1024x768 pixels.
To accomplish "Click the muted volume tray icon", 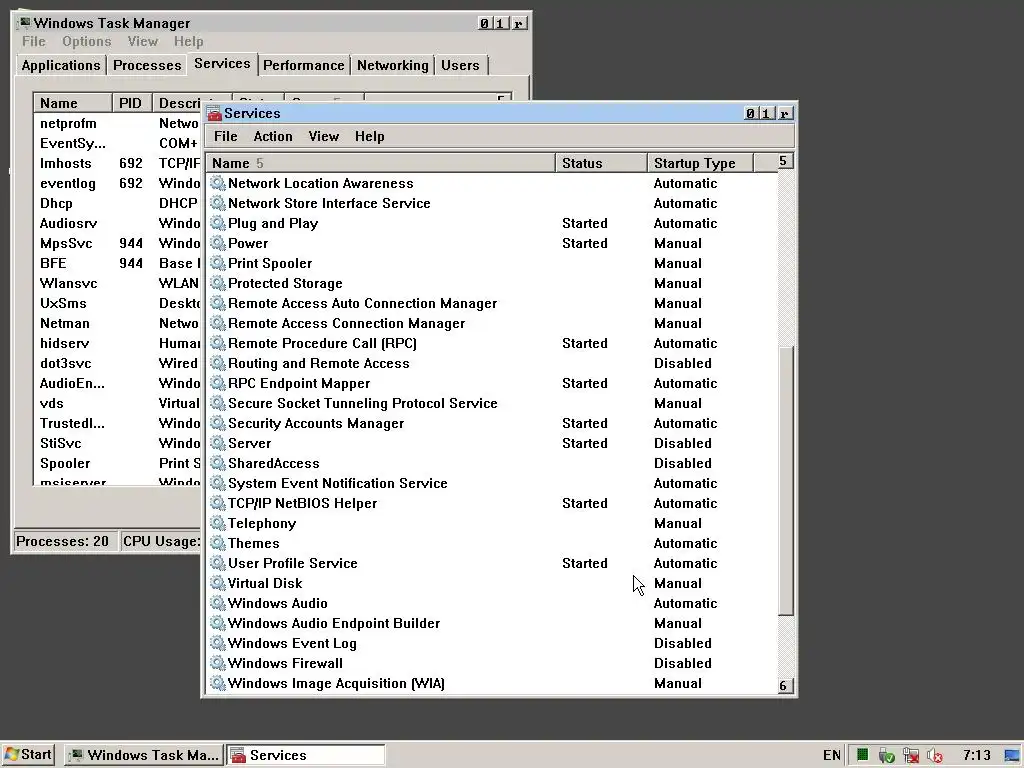I will (x=935, y=756).
